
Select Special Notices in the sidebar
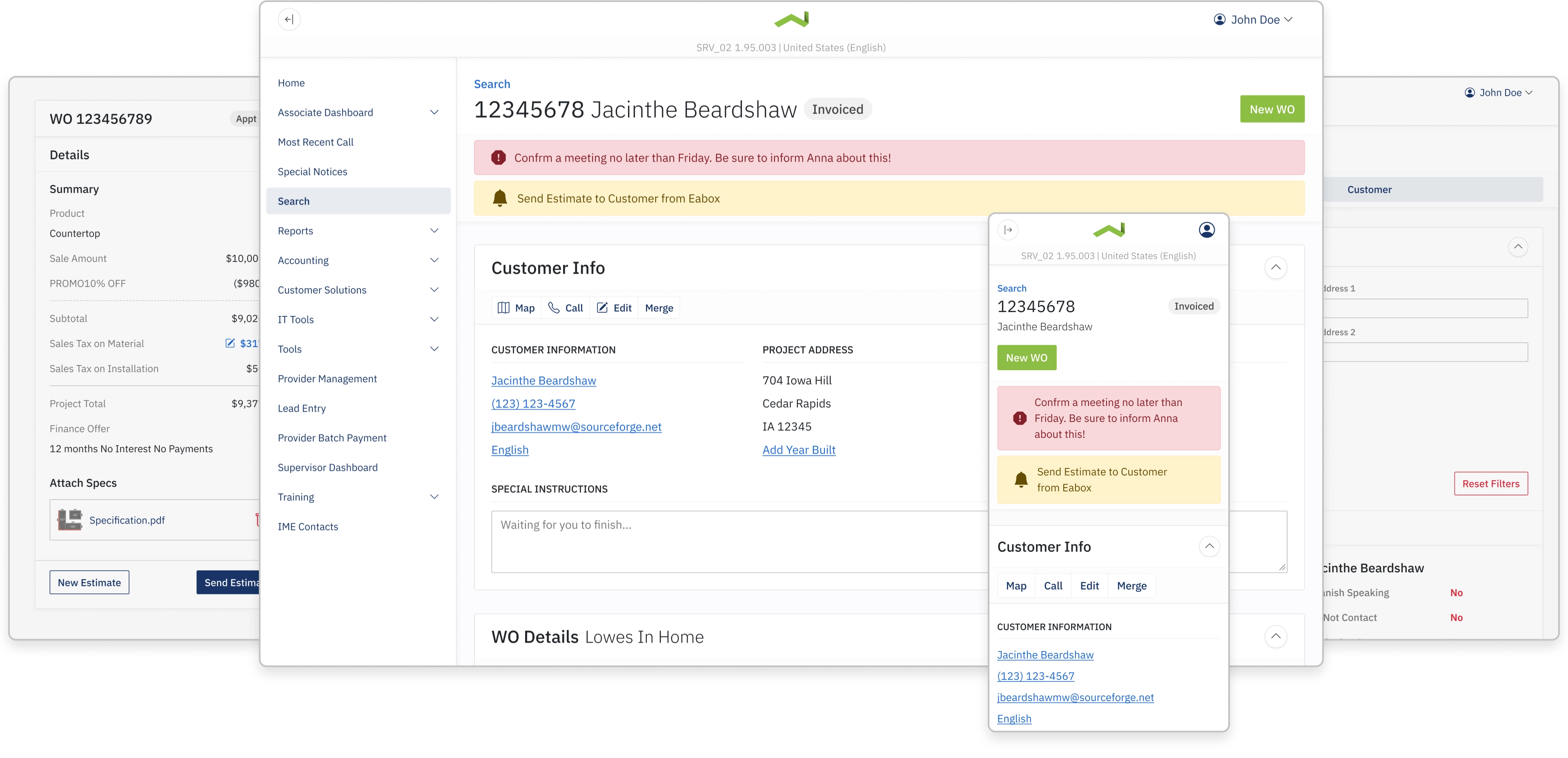[x=312, y=172]
